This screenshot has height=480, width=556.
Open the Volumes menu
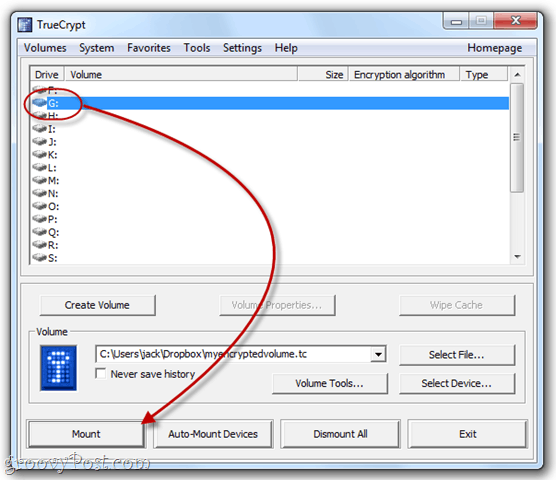click(x=45, y=48)
